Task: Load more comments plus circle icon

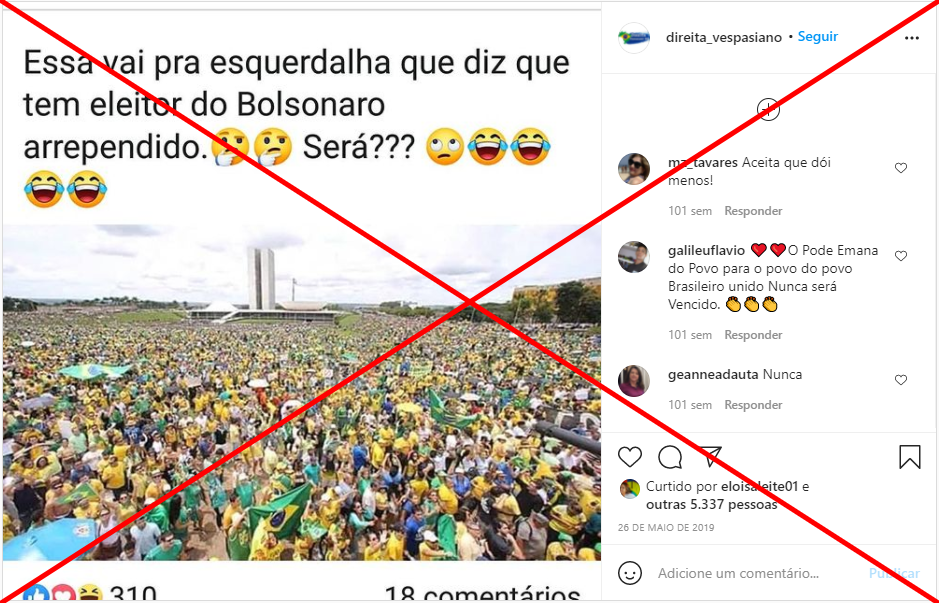Action: click(768, 110)
